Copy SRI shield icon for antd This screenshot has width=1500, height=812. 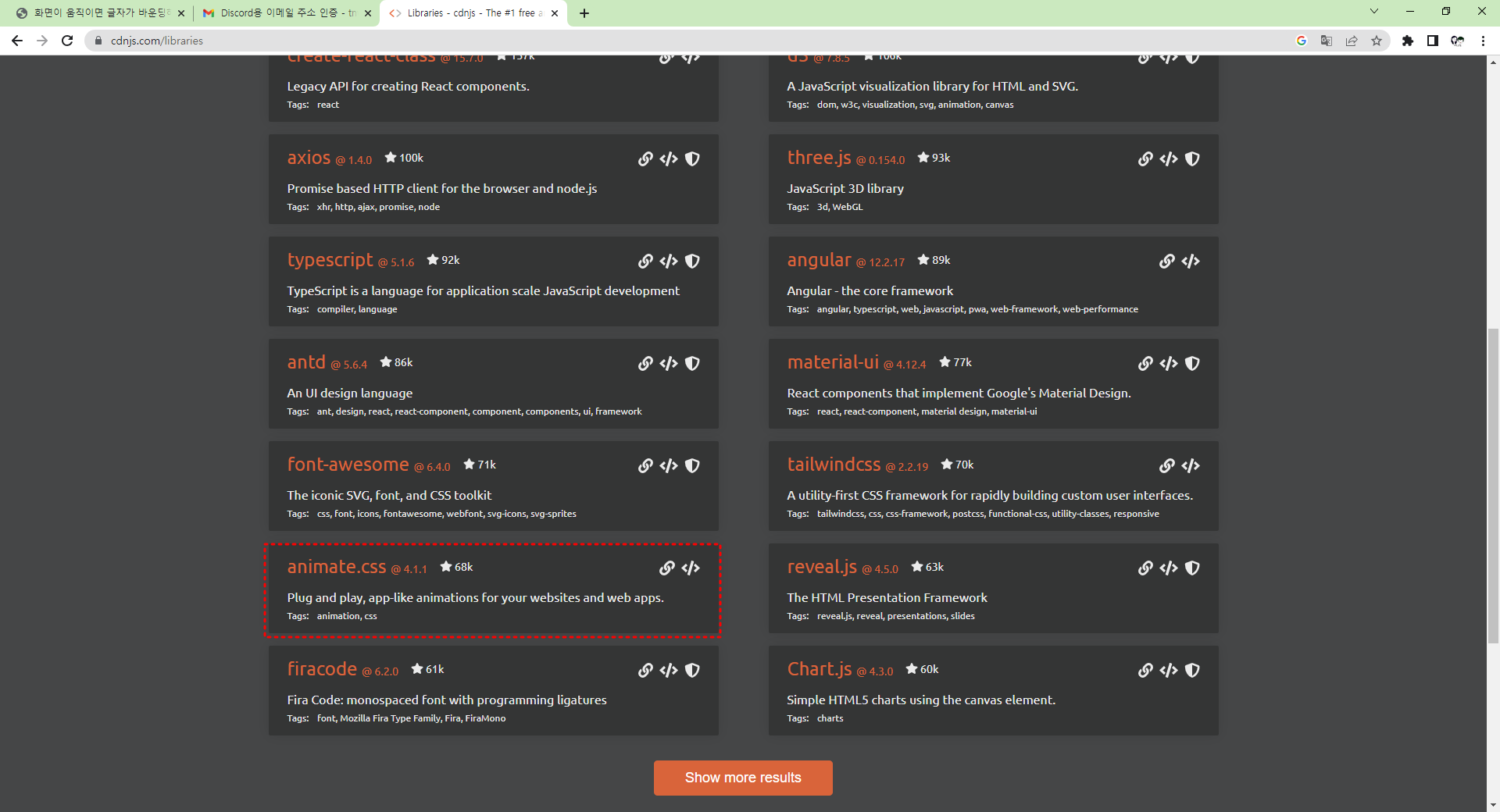pyautogui.click(x=692, y=364)
